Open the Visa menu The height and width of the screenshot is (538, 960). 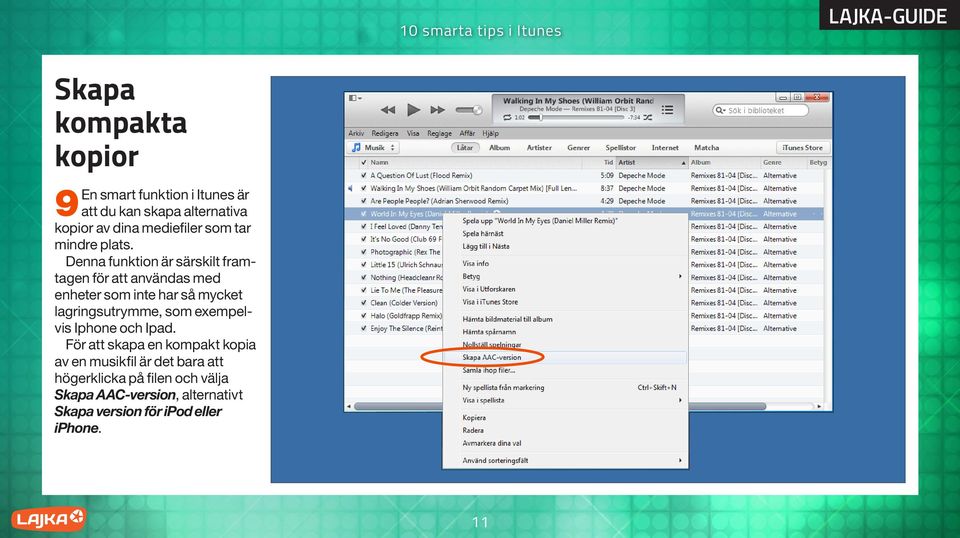point(413,133)
